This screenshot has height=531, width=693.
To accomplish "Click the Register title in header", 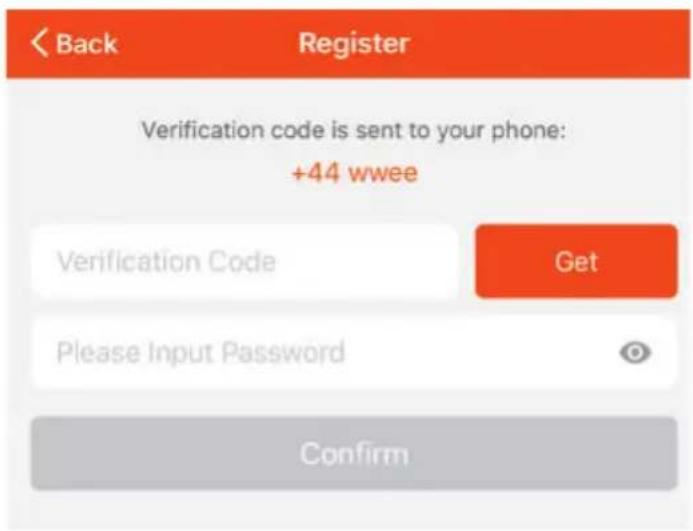I will [354, 44].
